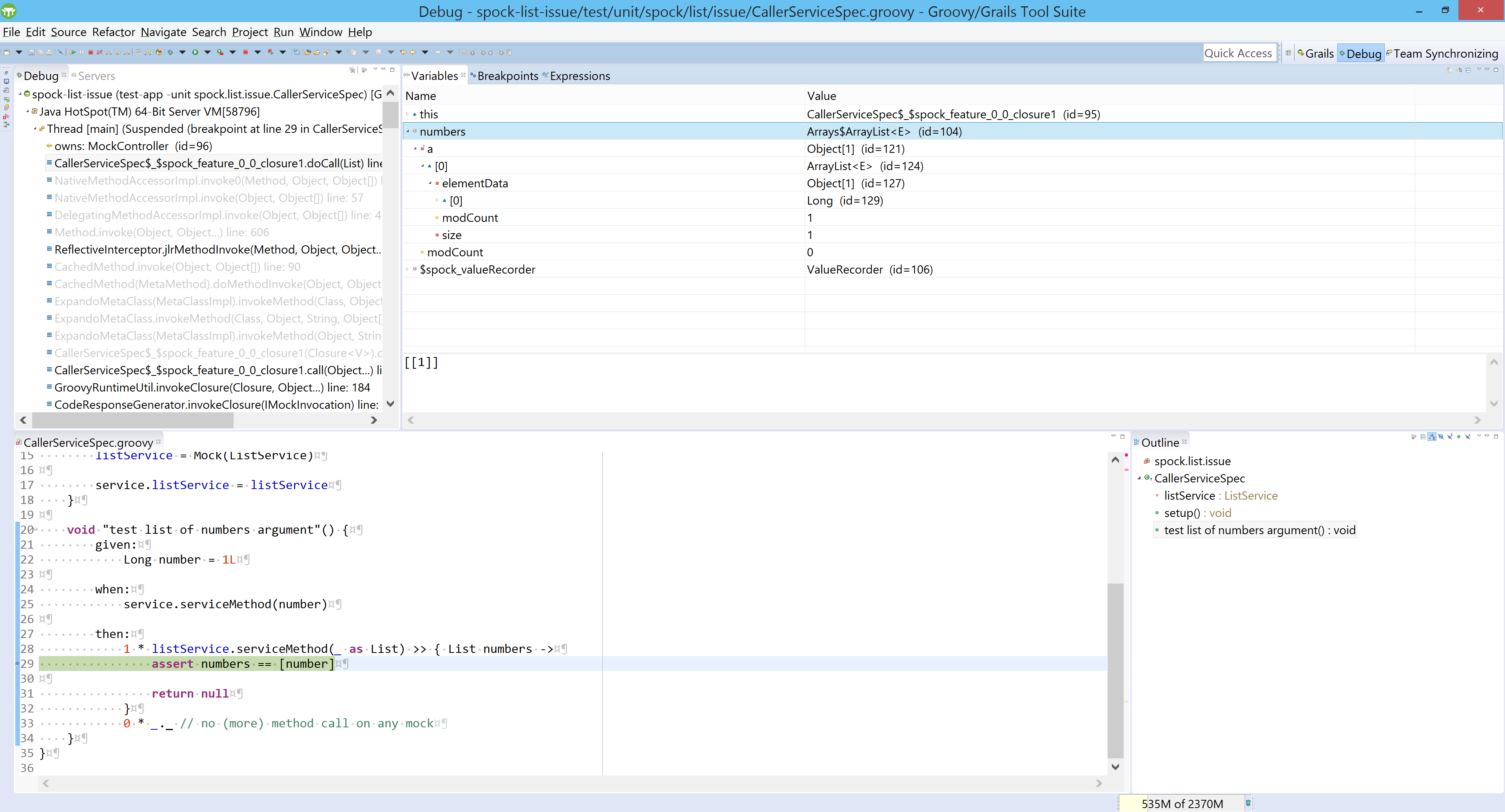
Task: Collapse the numbers variable node
Action: click(x=408, y=131)
